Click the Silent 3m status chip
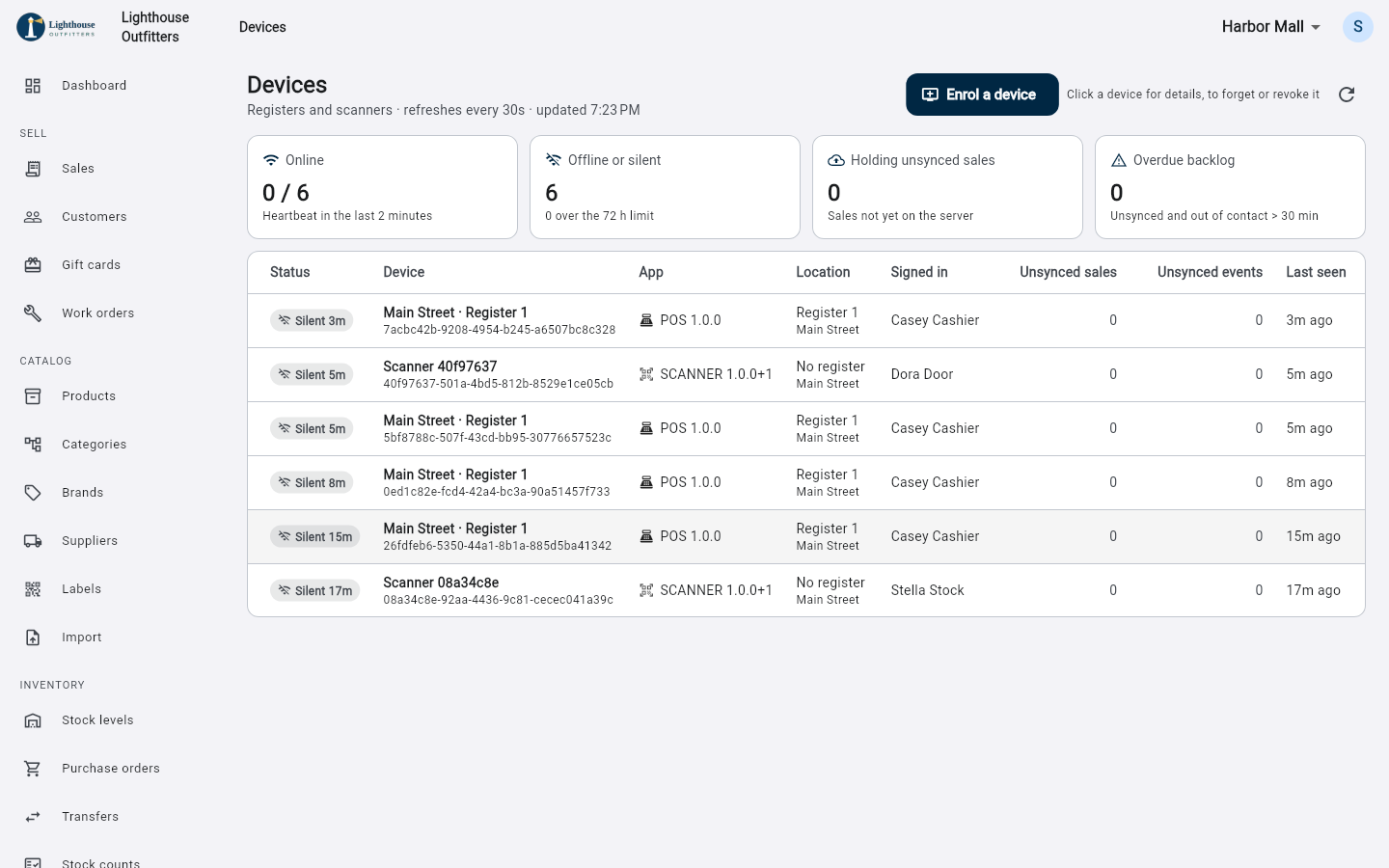Viewport: 1389px width, 868px height. 312,320
